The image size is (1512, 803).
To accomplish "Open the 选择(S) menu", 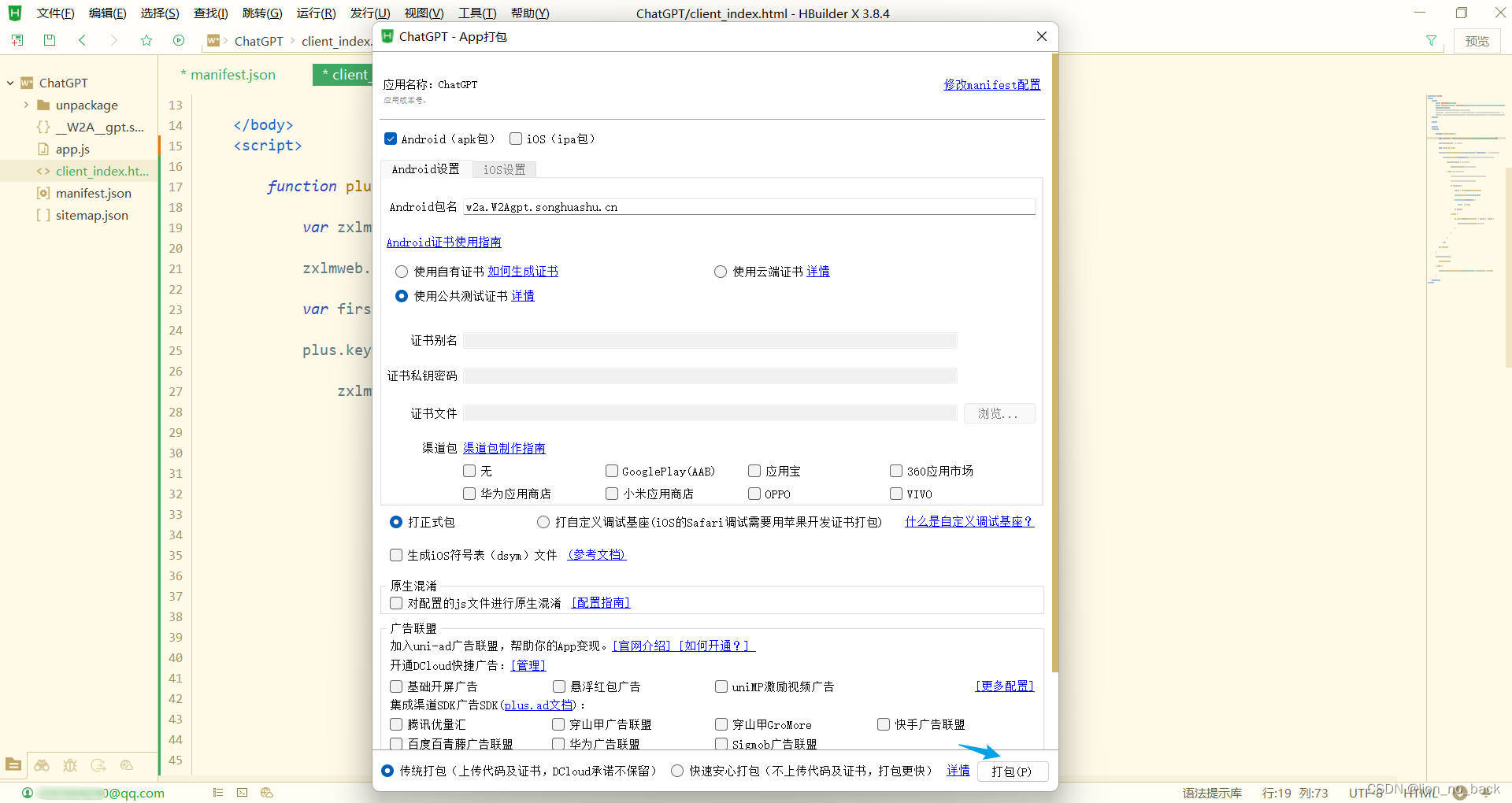I will [x=160, y=13].
